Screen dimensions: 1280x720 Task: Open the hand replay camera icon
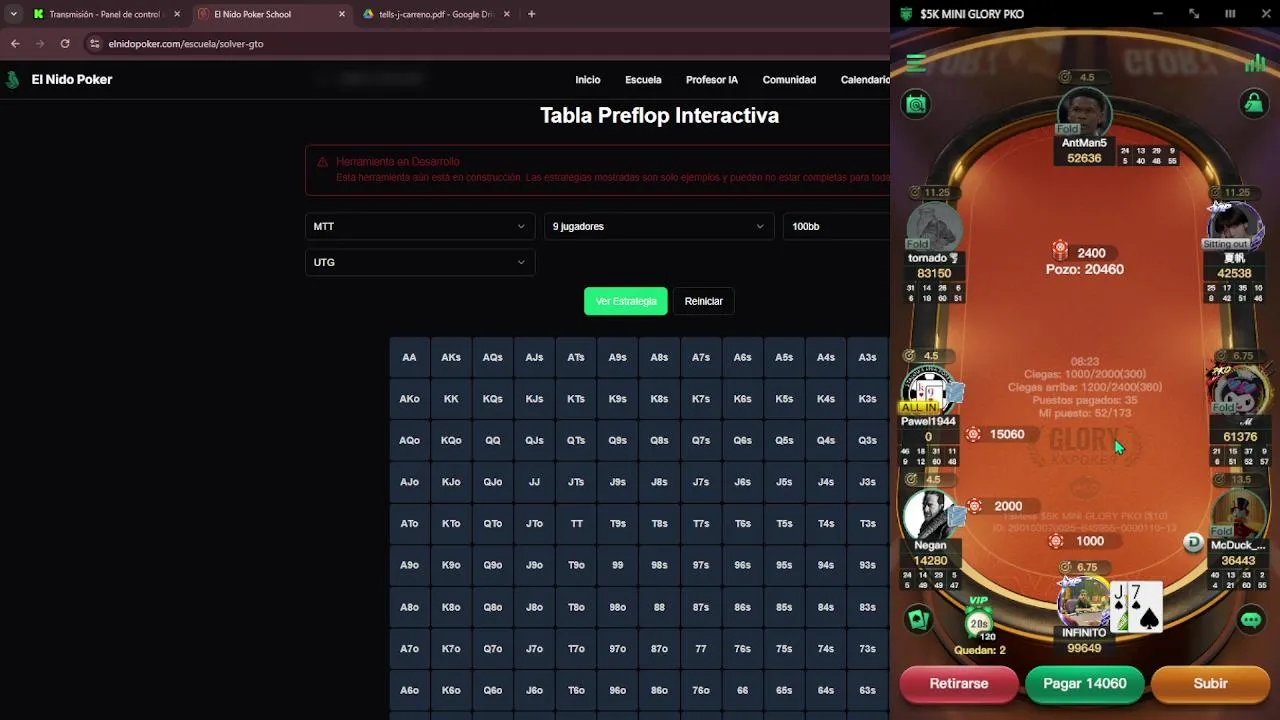click(916, 103)
